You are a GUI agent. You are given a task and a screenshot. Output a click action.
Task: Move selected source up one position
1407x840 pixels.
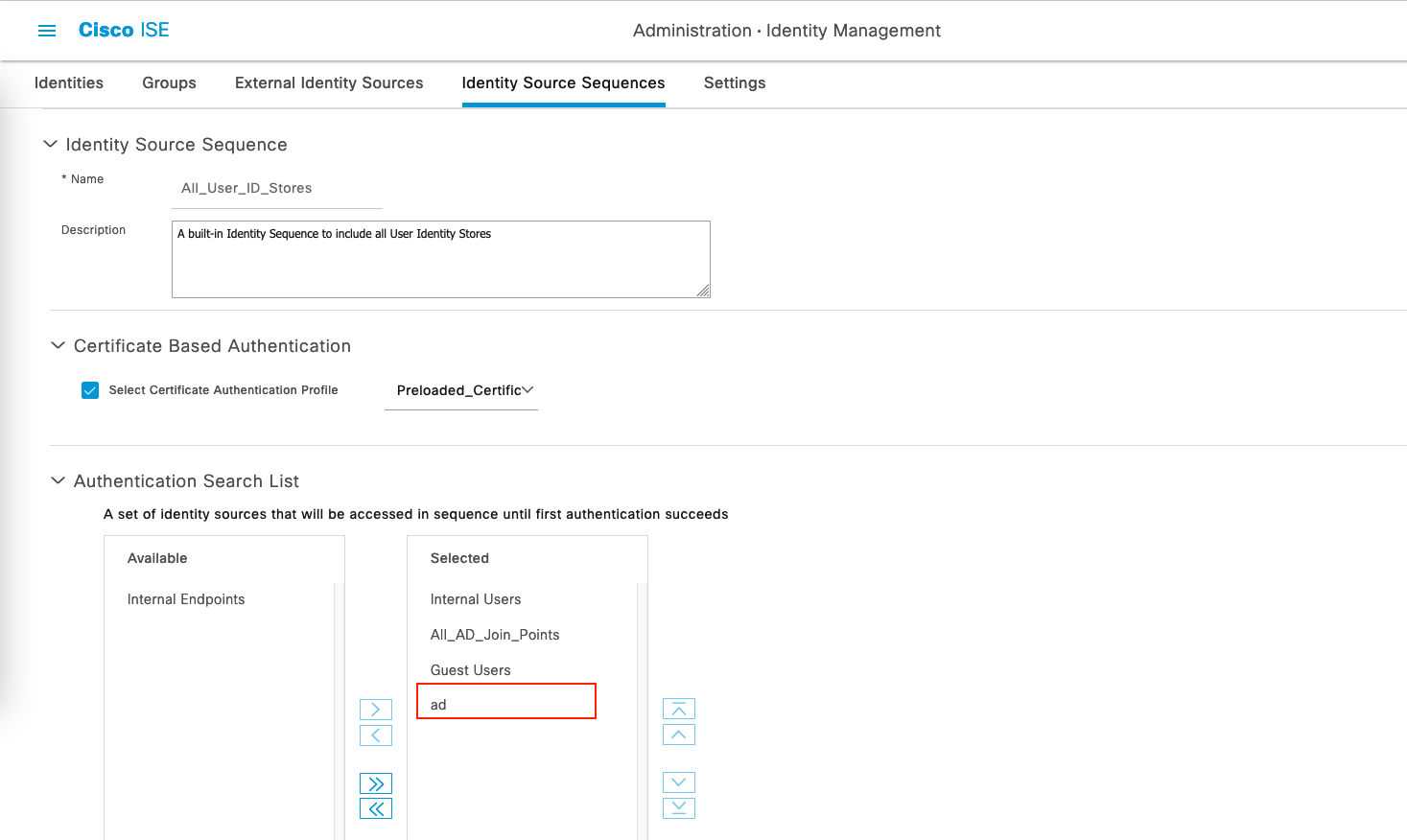click(x=678, y=735)
